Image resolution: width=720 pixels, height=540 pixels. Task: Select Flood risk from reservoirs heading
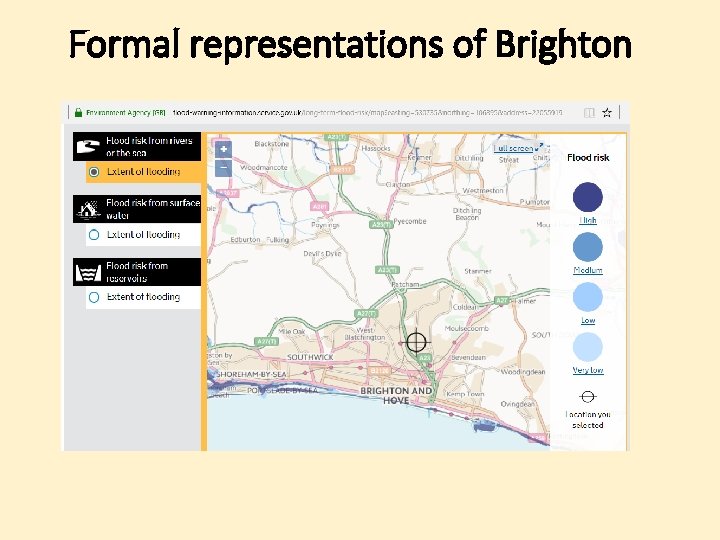[137, 272]
